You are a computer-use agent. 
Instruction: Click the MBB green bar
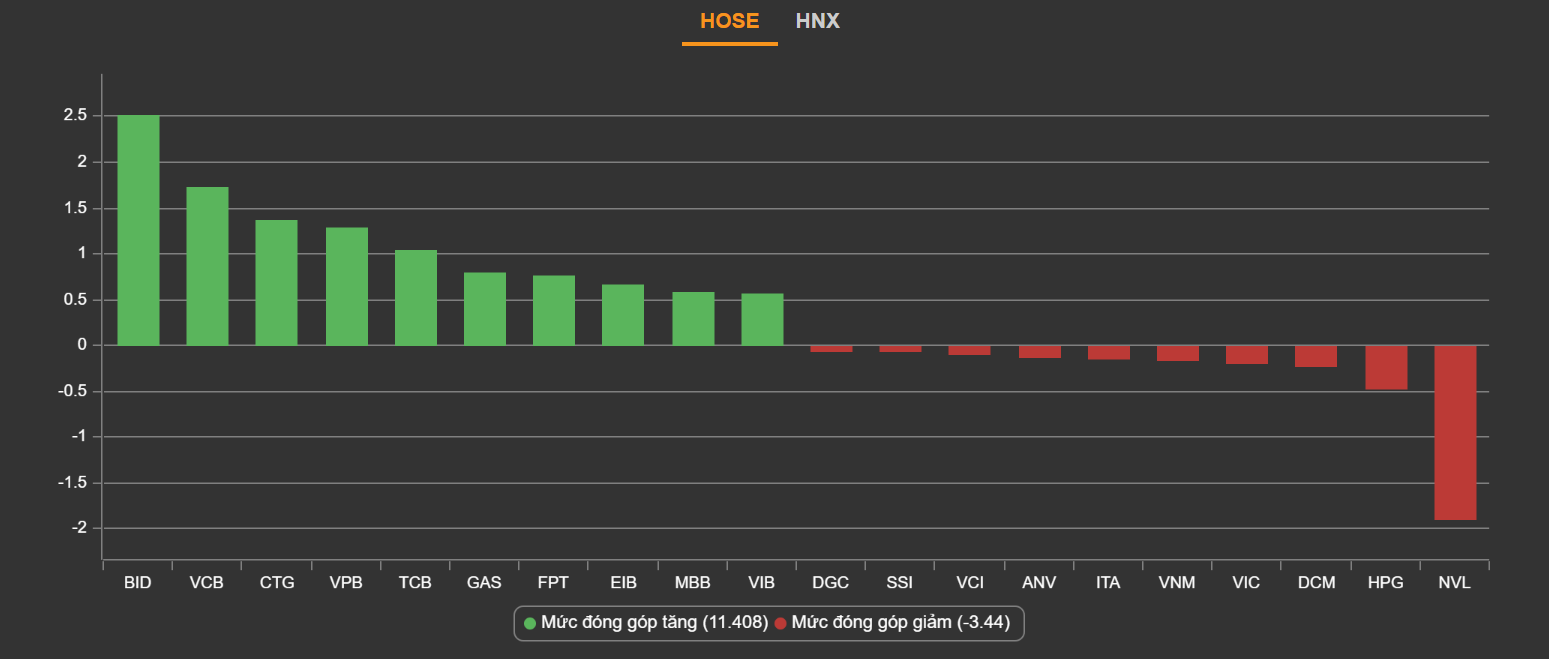[693, 319]
